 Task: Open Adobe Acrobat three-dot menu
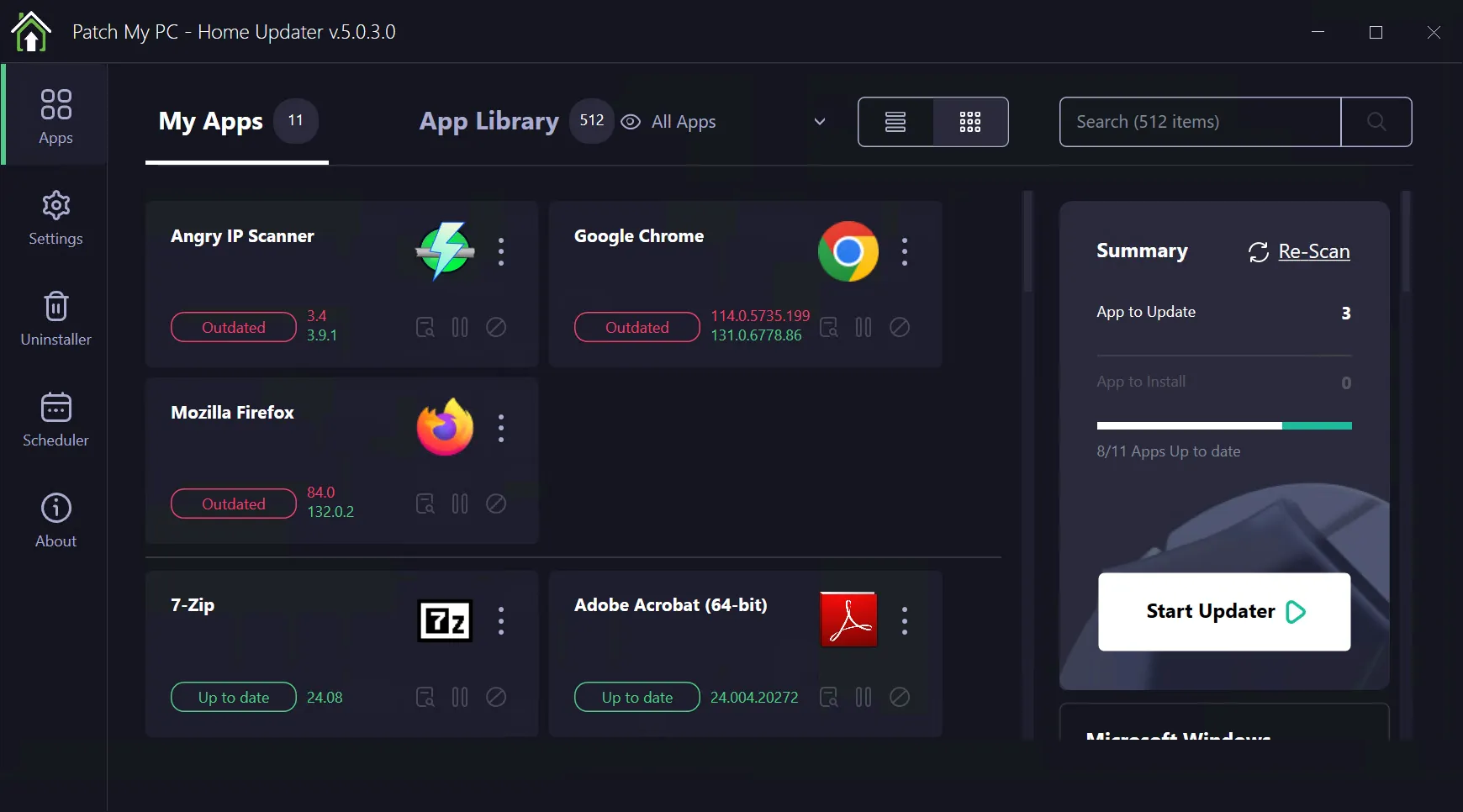tap(905, 621)
